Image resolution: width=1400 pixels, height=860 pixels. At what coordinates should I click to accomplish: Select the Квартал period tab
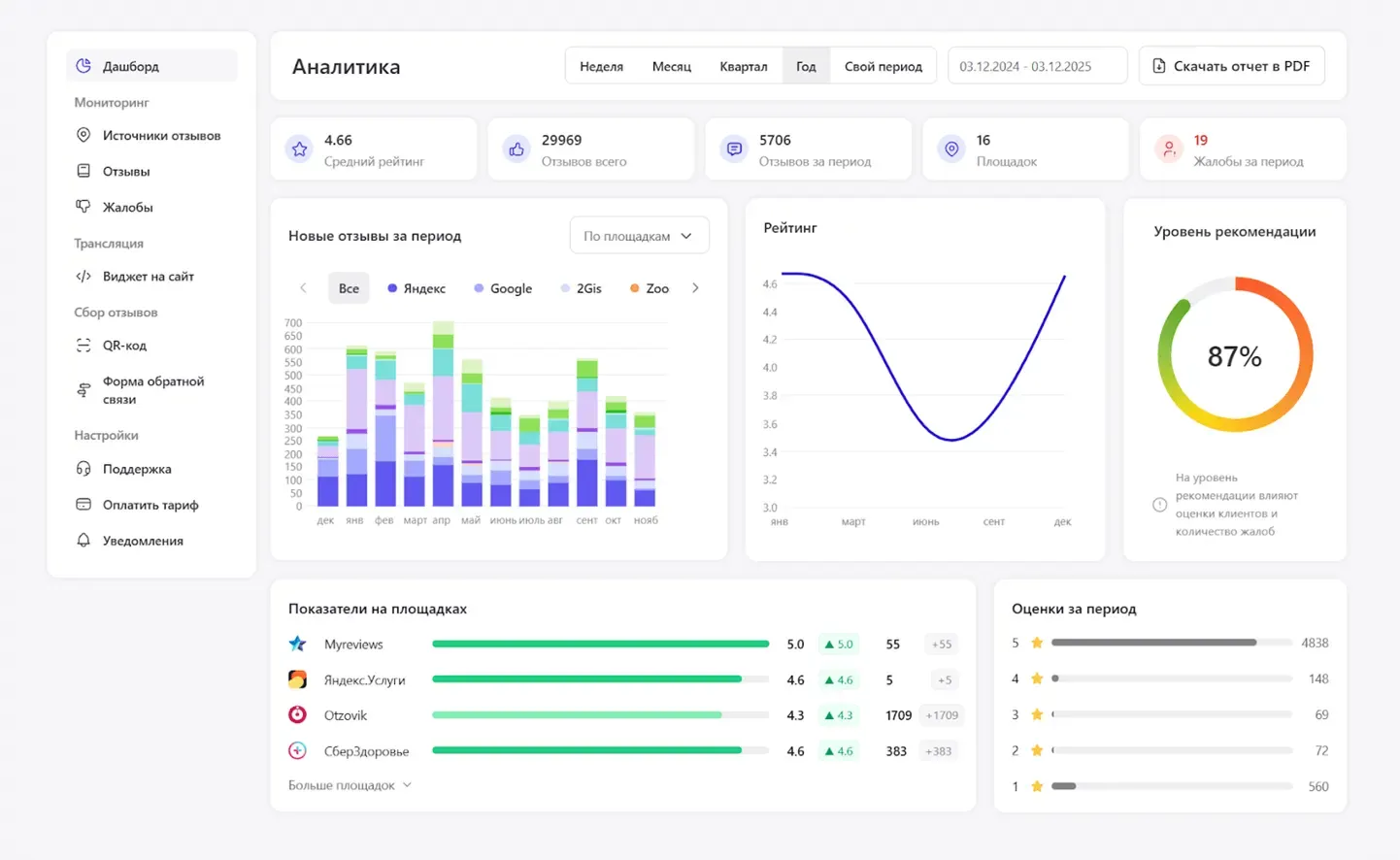tap(743, 66)
